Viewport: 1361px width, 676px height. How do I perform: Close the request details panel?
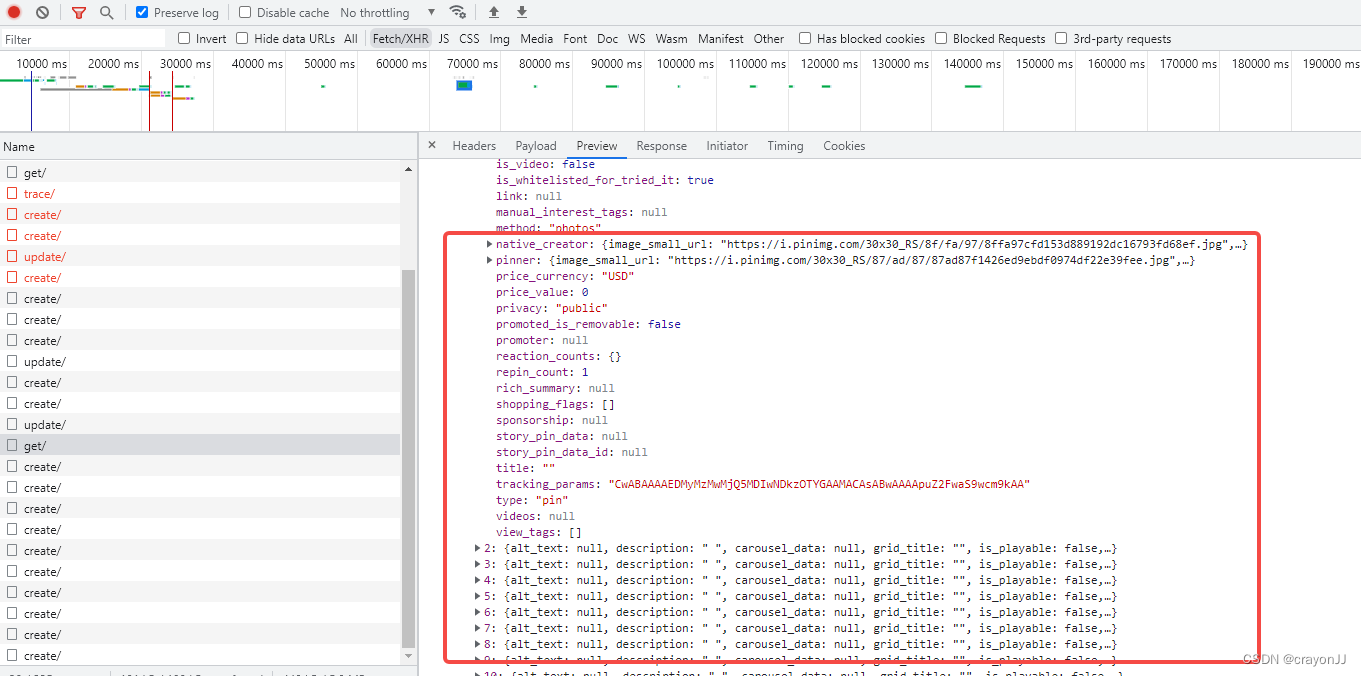pos(432,145)
